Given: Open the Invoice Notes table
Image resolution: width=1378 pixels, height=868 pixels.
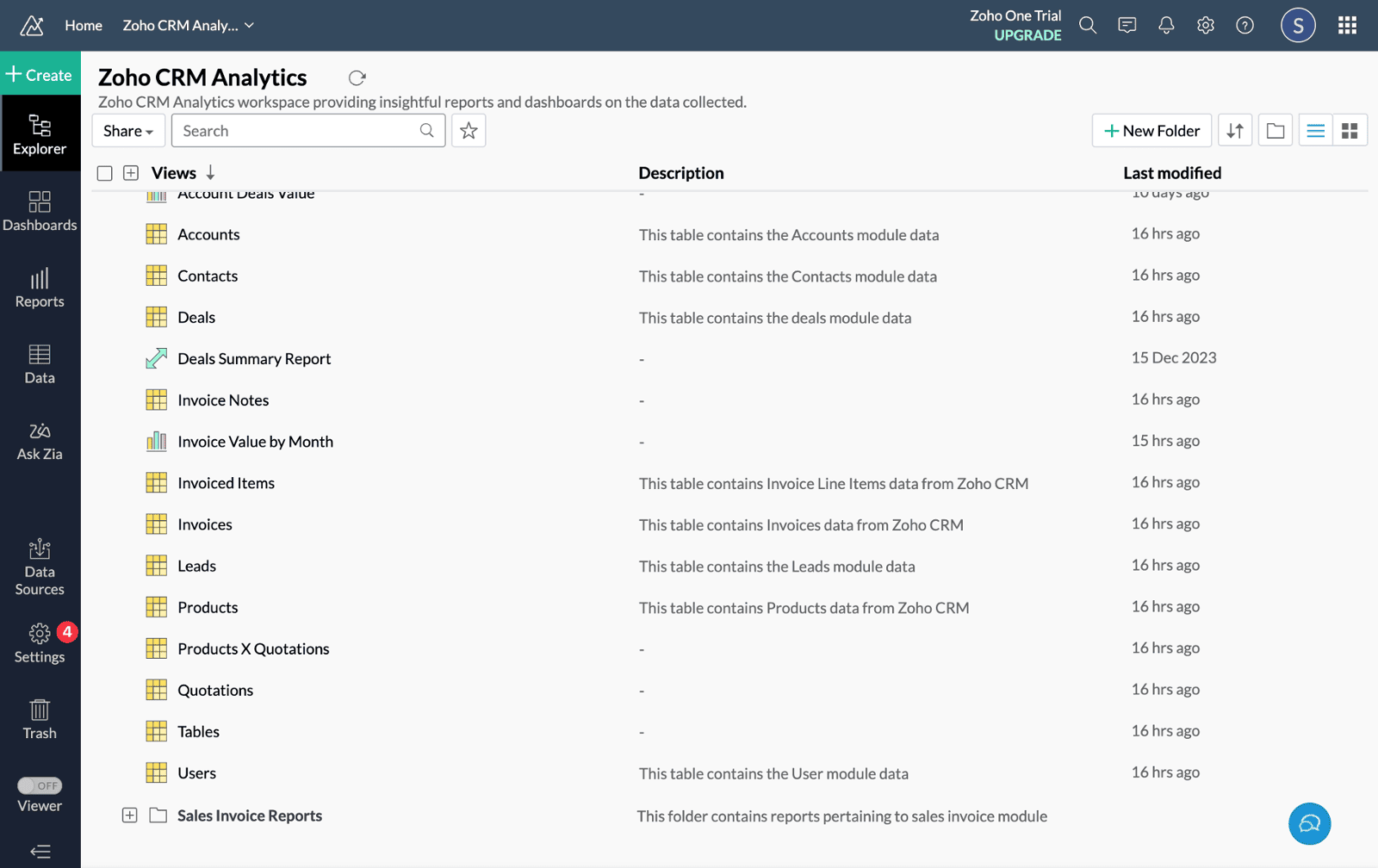Looking at the screenshot, I should click(x=223, y=400).
